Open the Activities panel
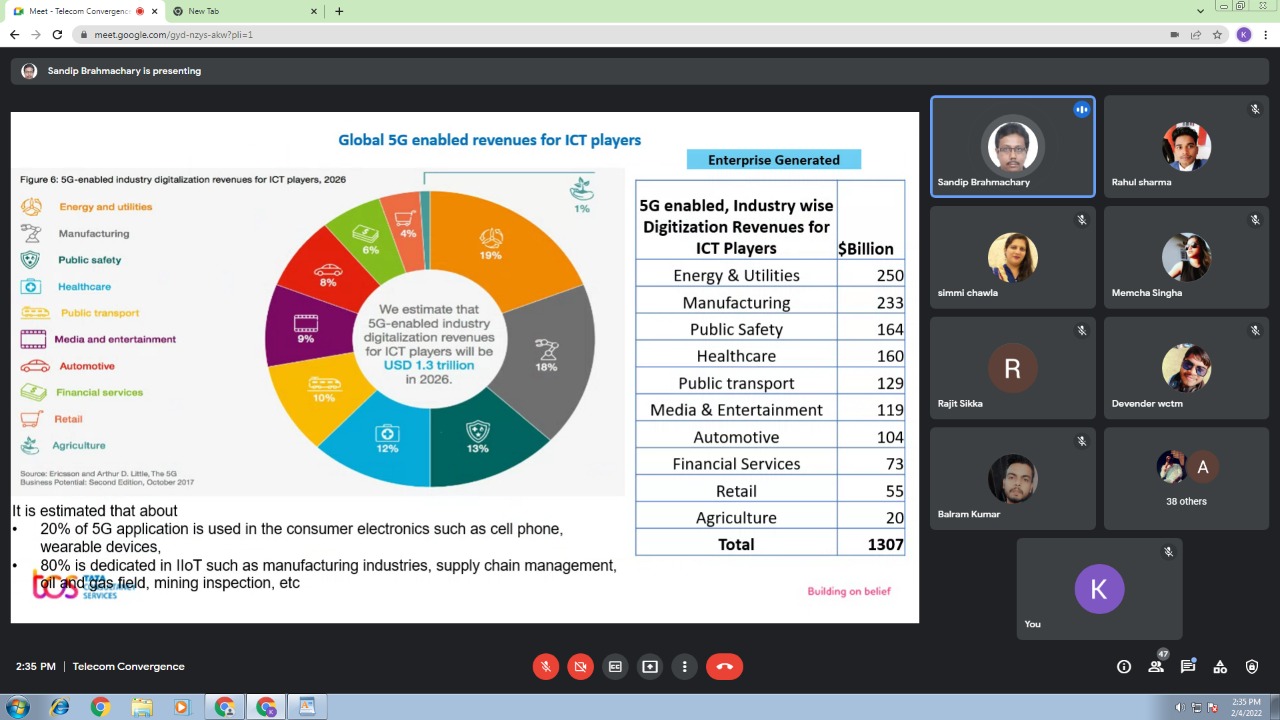This screenshot has width=1280, height=720. point(1220,667)
